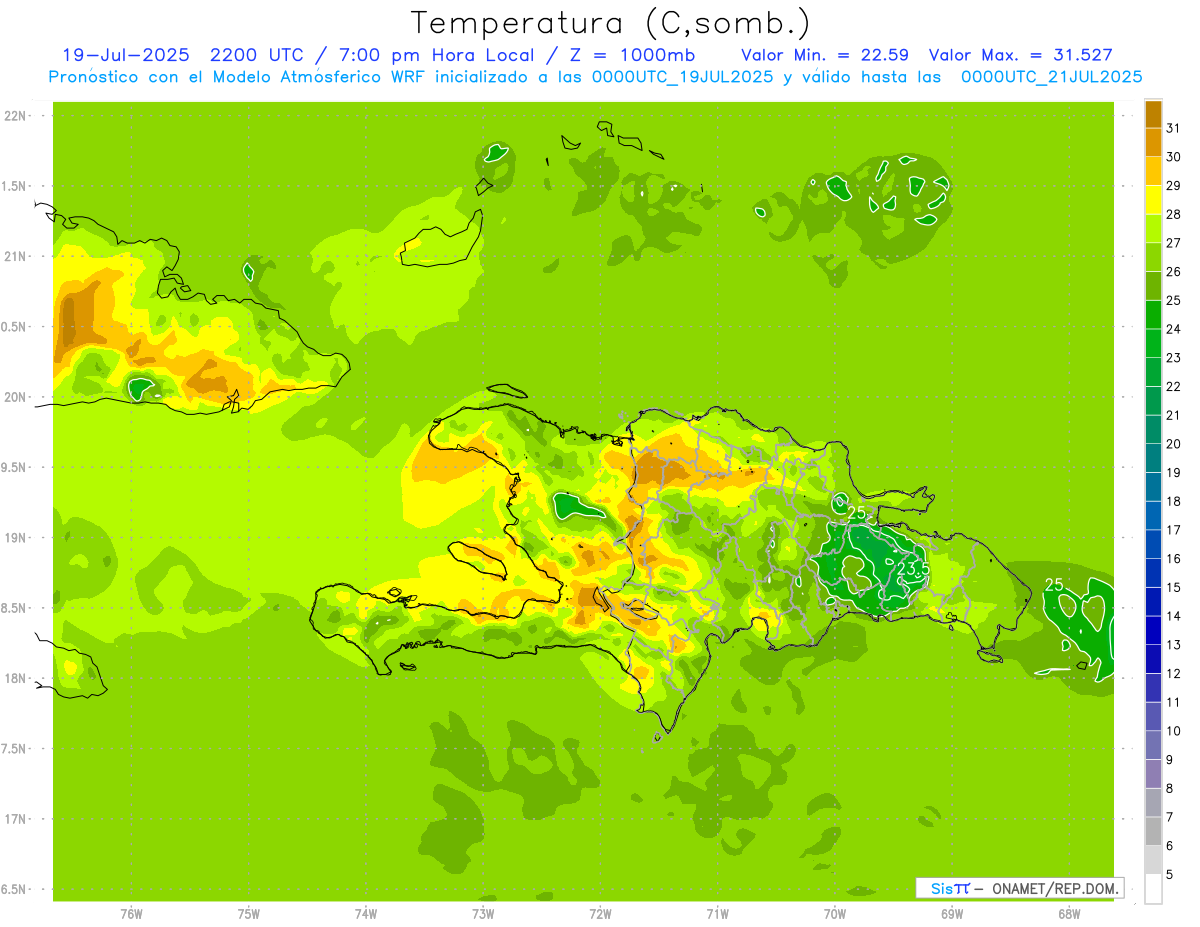This screenshot has width=1200, height=927.
Task: Click the '73W' longitude axis label
Action: point(483,914)
